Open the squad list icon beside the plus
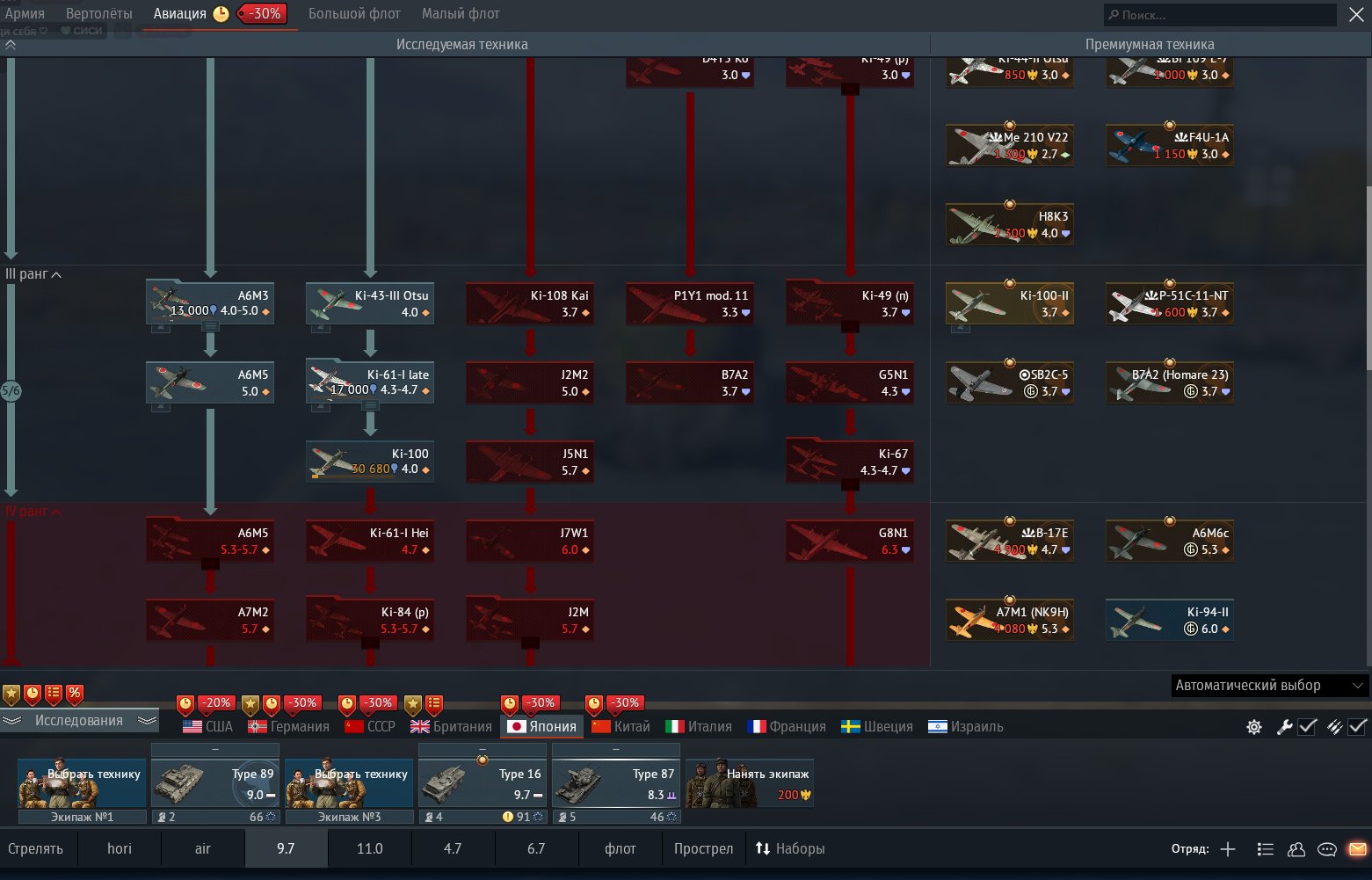This screenshot has width=1372, height=880. coord(1266,849)
